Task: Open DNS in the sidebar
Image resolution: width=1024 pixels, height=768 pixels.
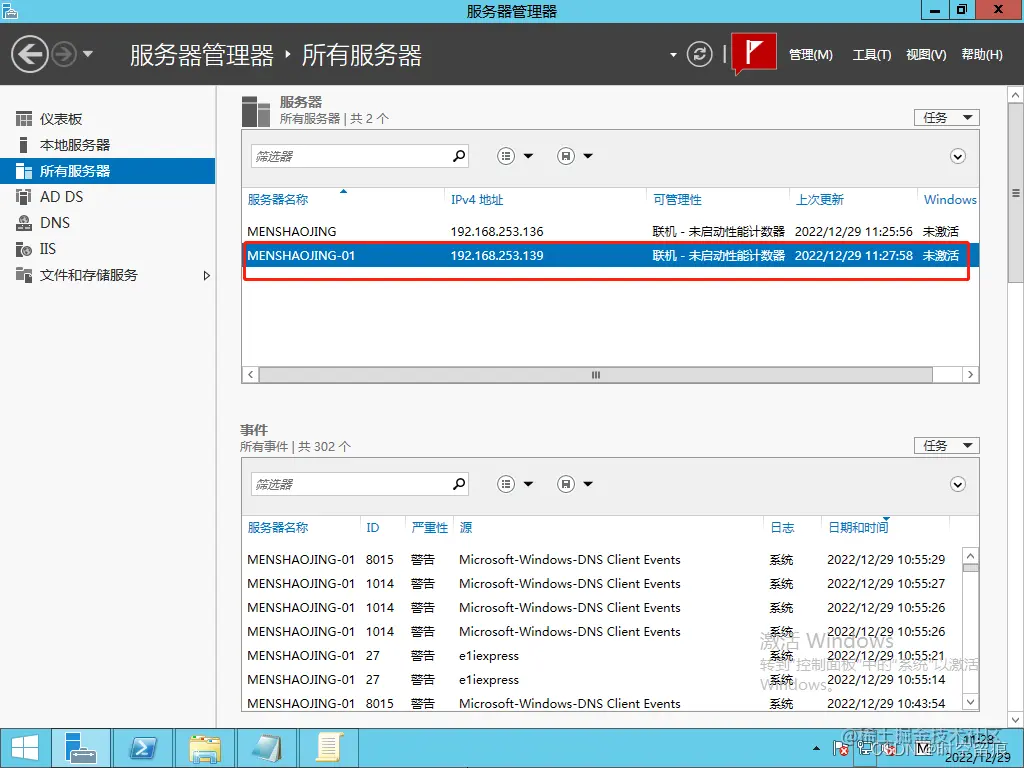Action: tap(108, 223)
